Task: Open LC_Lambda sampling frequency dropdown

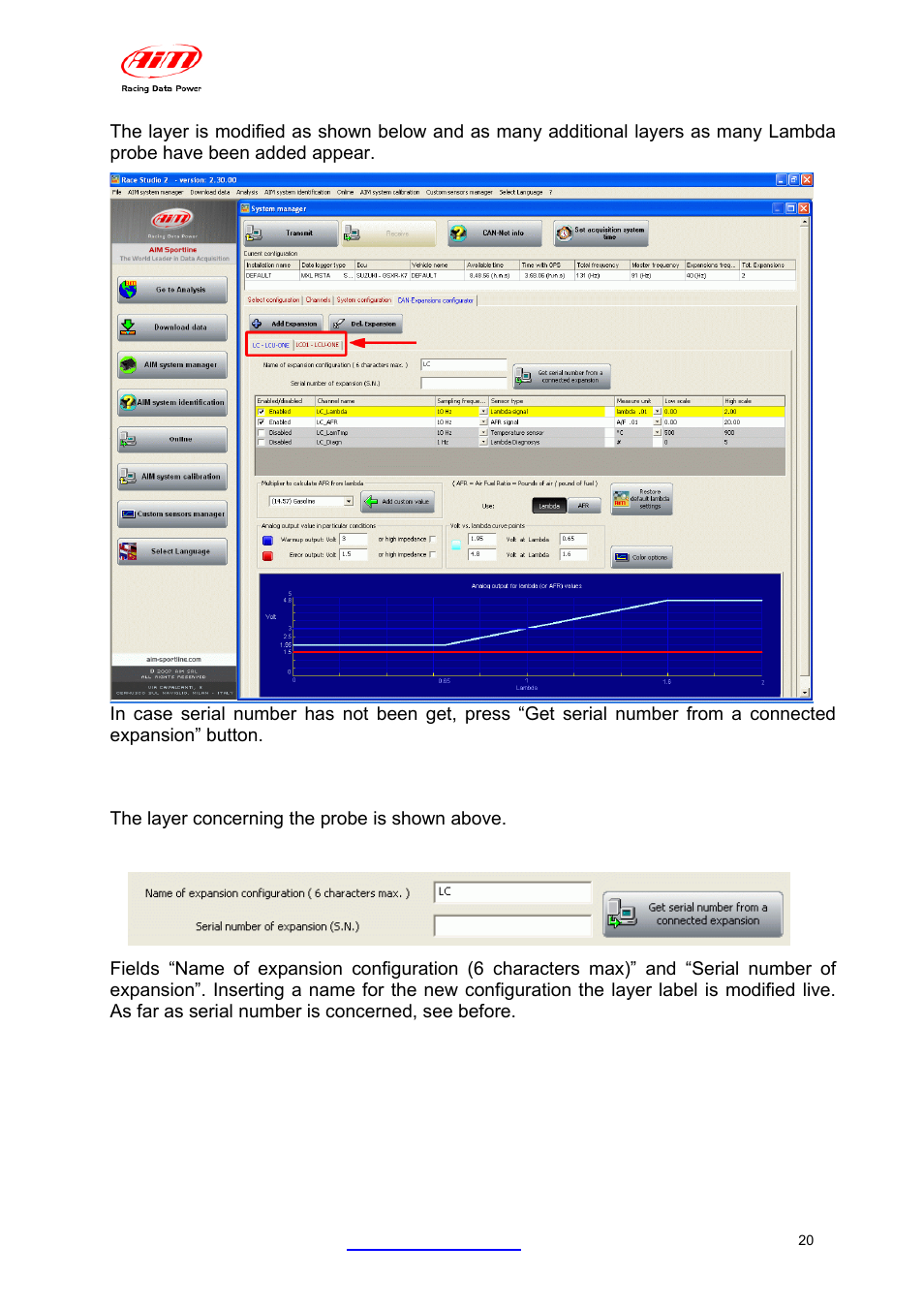Action: [x=483, y=412]
